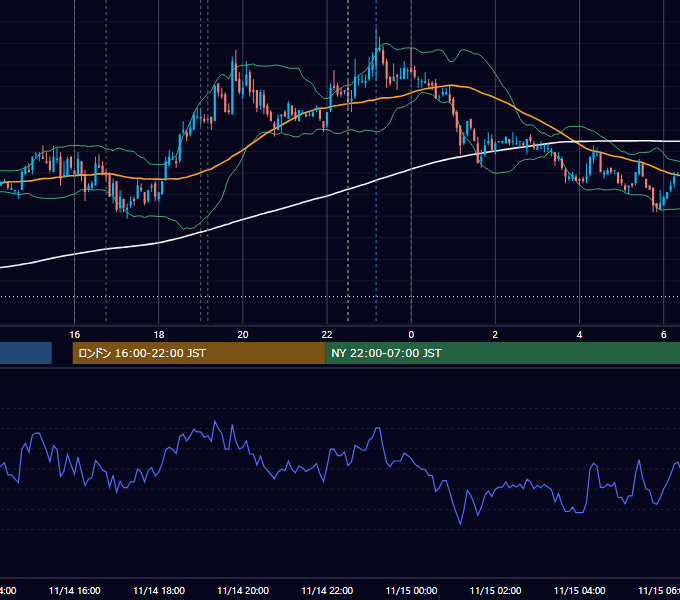
Task: Click the NY 22:00-07:00 JST session bar
Action: [502, 353]
